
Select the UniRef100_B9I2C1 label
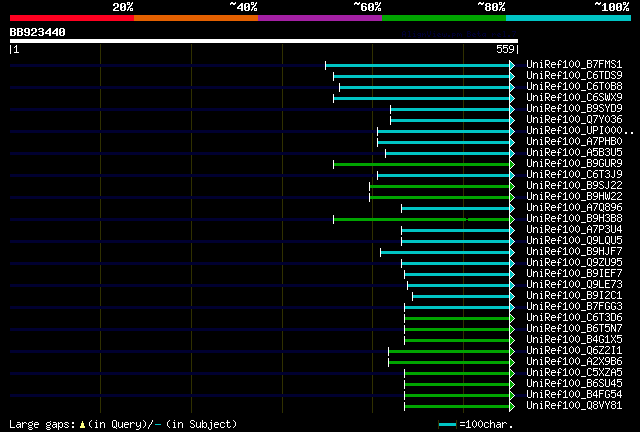pos(574,296)
